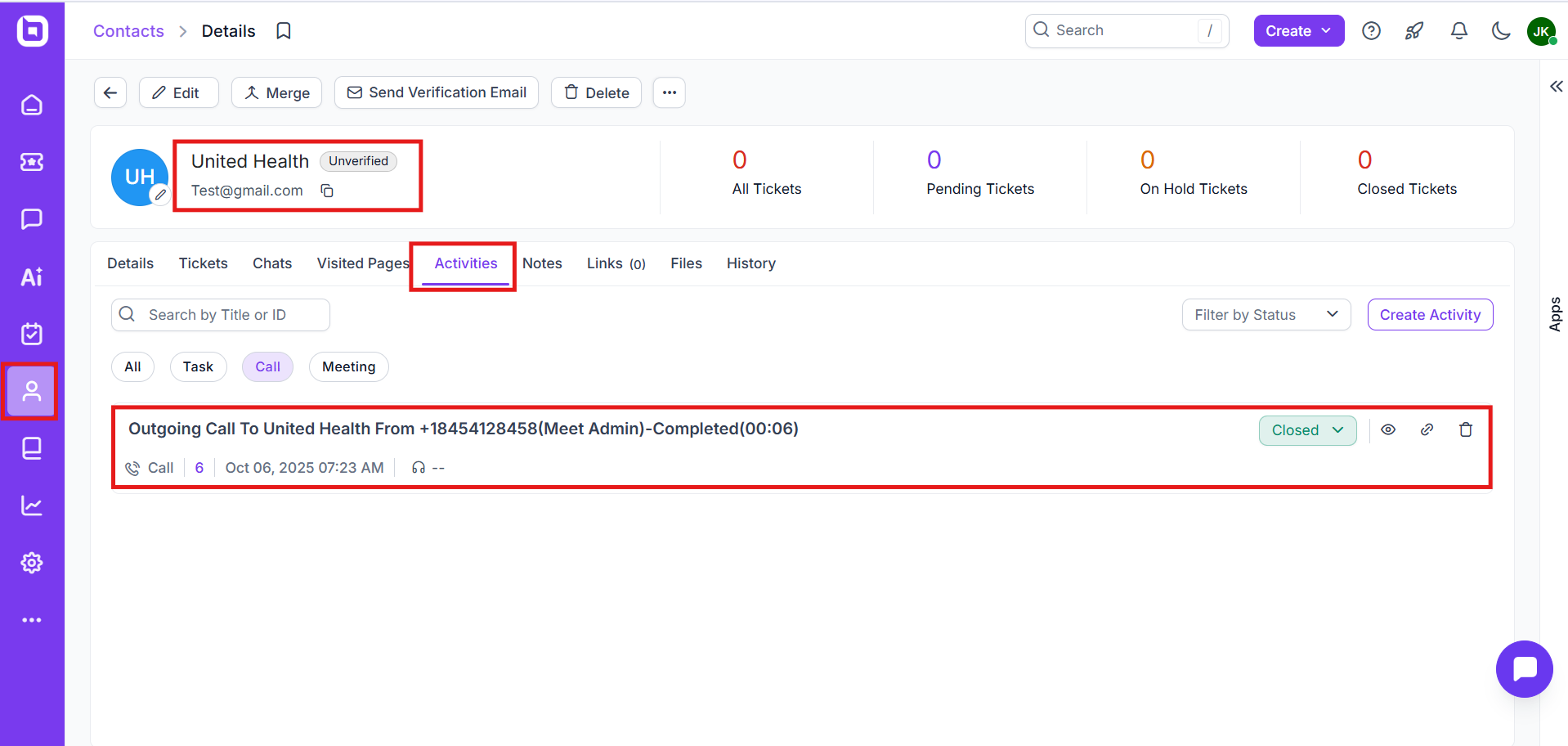Open the notifications bell
The image size is (1568, 746).
tap(1458, 31)
